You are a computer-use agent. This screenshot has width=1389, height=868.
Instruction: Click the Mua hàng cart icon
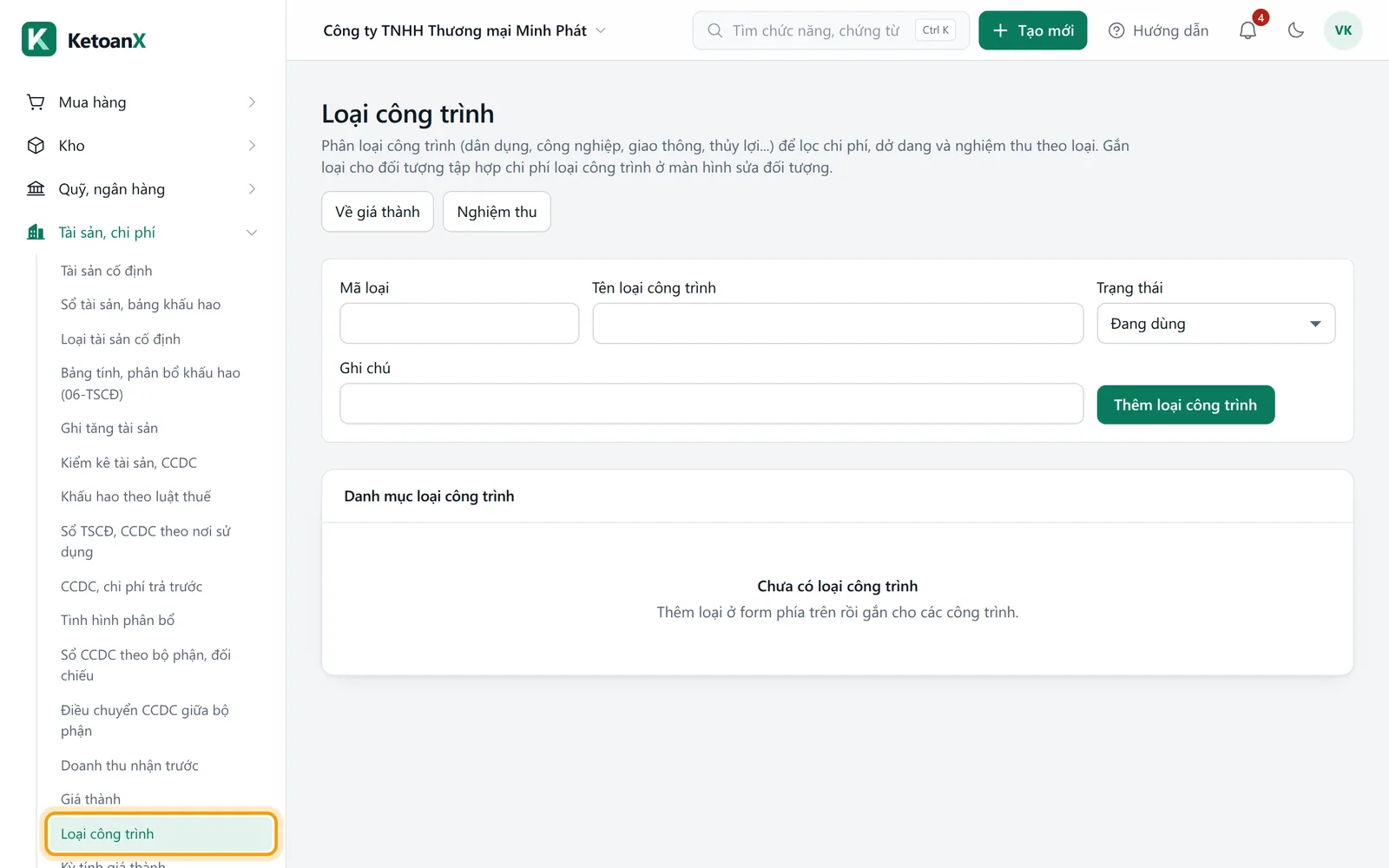click(x=36, y=102)
